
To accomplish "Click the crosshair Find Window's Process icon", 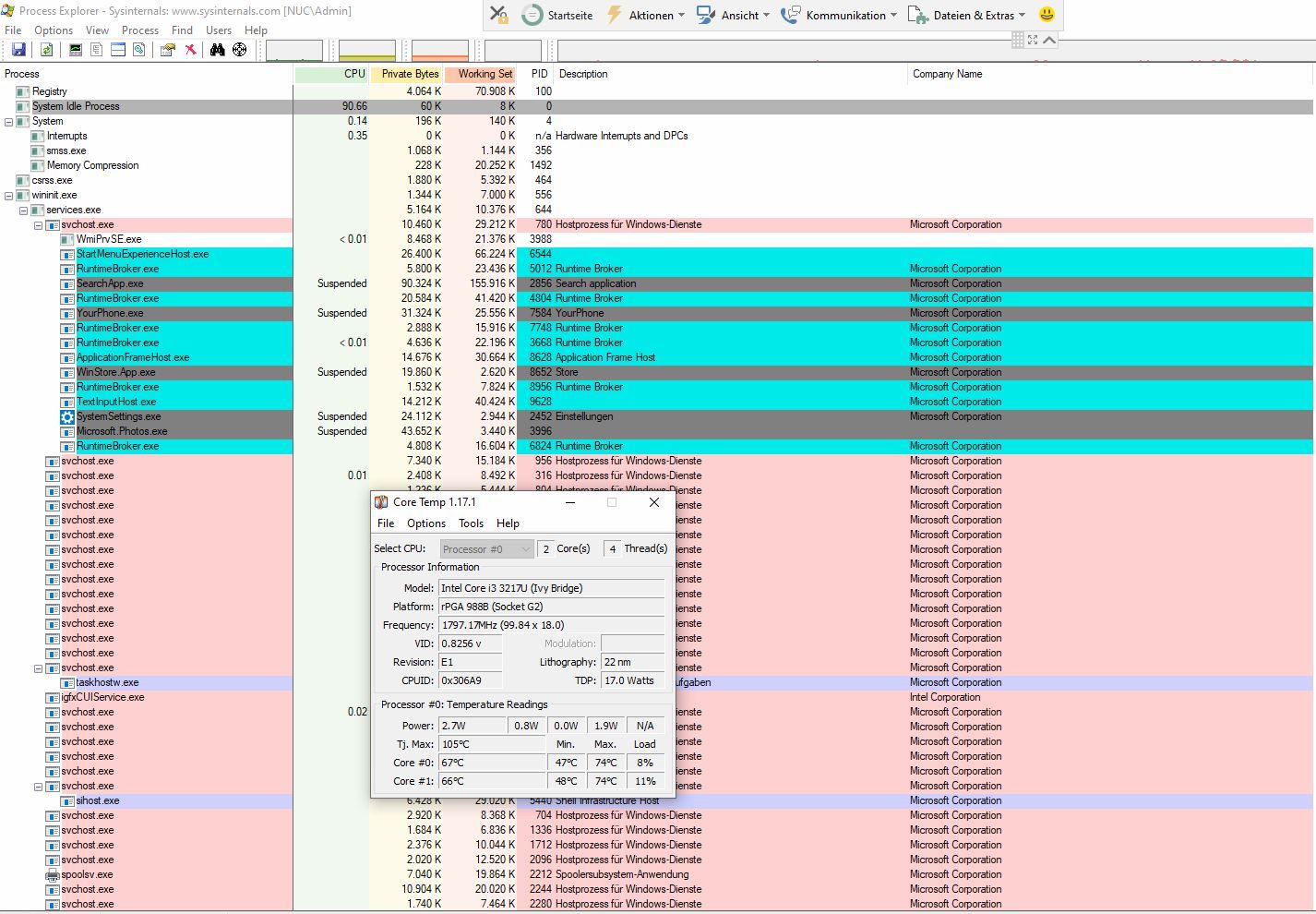I will 239,50.
